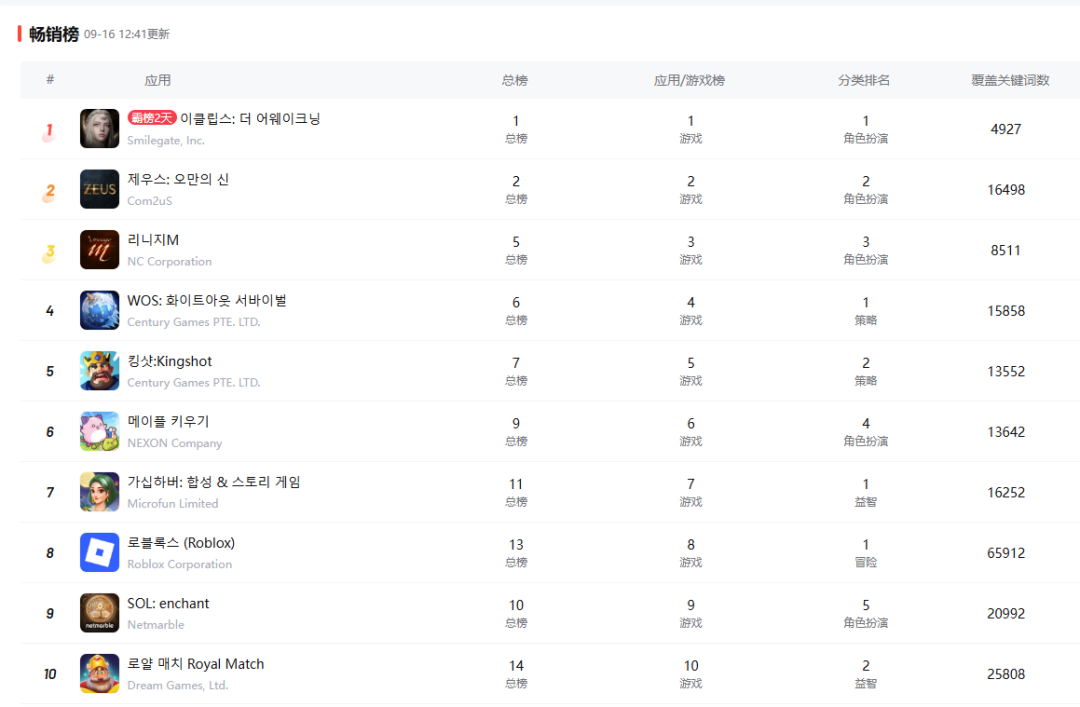Open 킹샷:Kingshot title link
Screen dimensions: 1080x707
click(x=169, y=361)
